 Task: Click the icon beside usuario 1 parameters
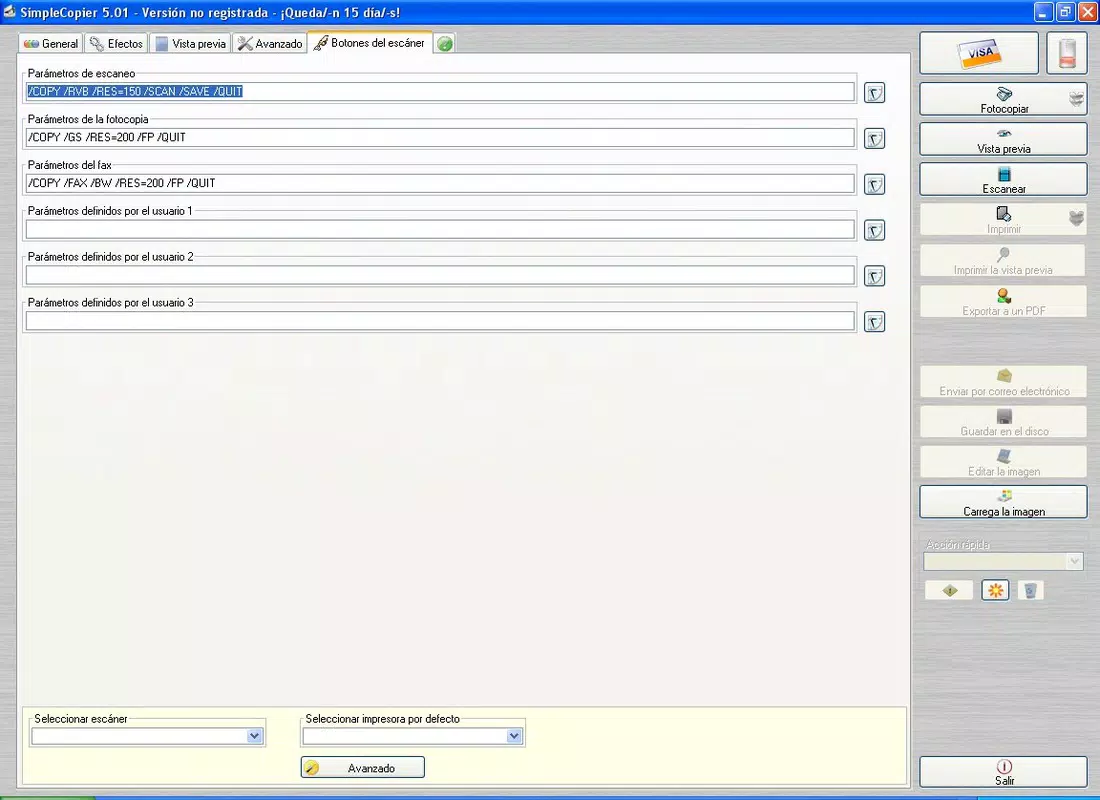click(x=874, y=230)
